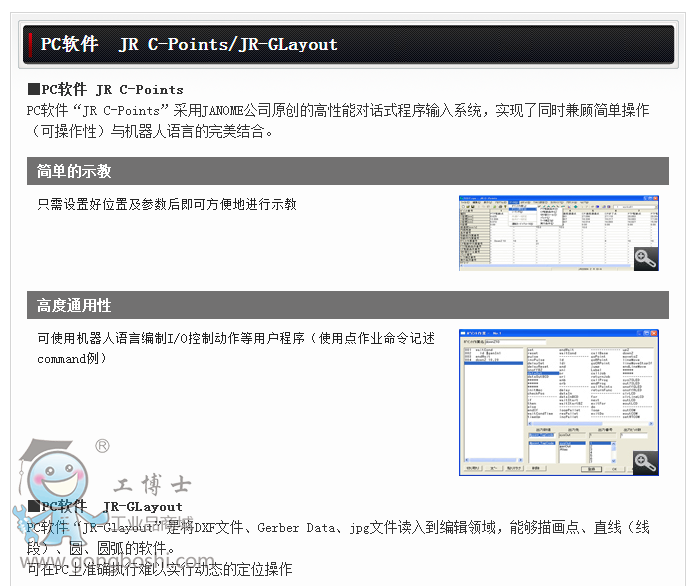Viewport: 692px width, 586px height.
Task: Click the paragraph starting '可使用机器人语言编制I/O控制'
Action: (236, 348)
